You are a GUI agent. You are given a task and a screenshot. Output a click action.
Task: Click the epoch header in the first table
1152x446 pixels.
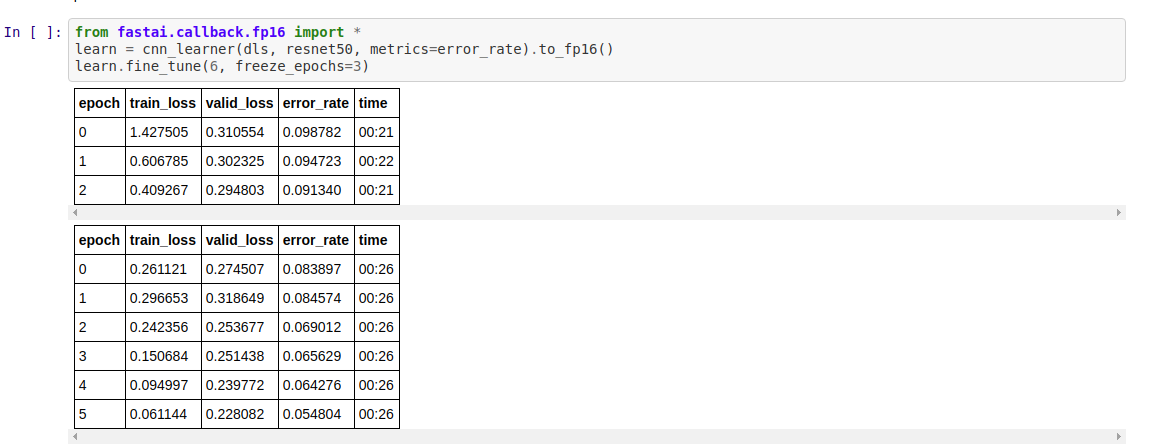pos(99,103)
